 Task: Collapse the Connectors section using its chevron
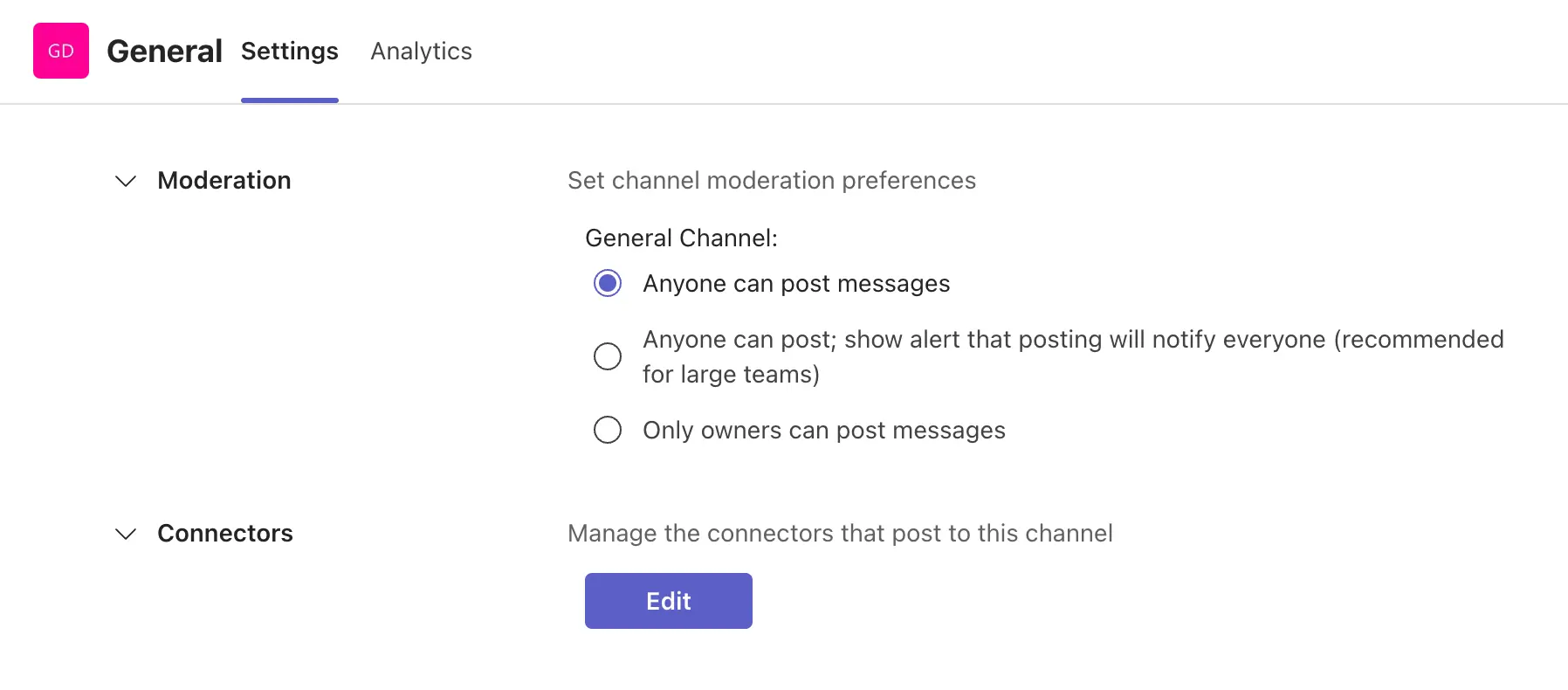tap(126, 534)
